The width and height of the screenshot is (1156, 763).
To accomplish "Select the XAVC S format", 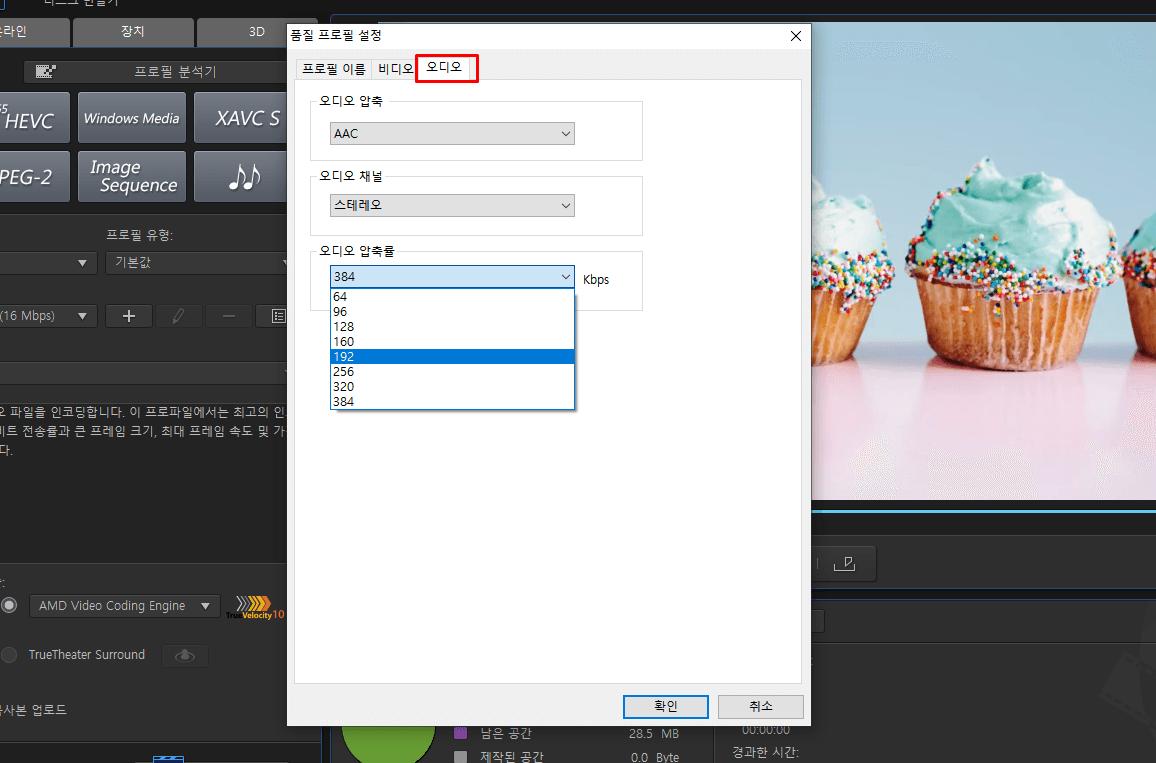I will (240, 117).
